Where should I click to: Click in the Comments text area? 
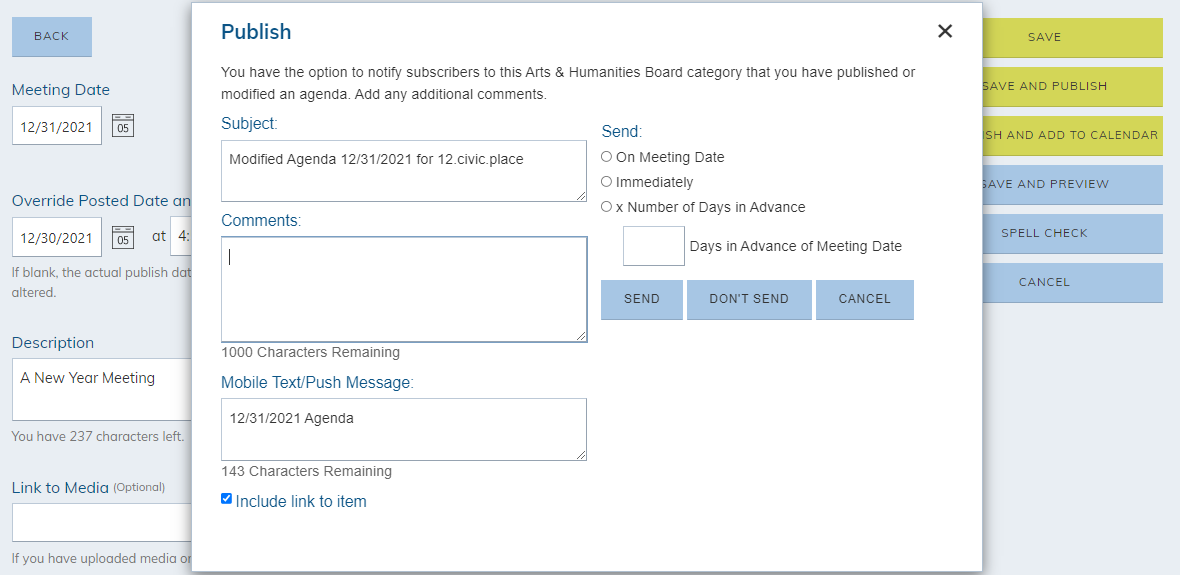[404, 290]
